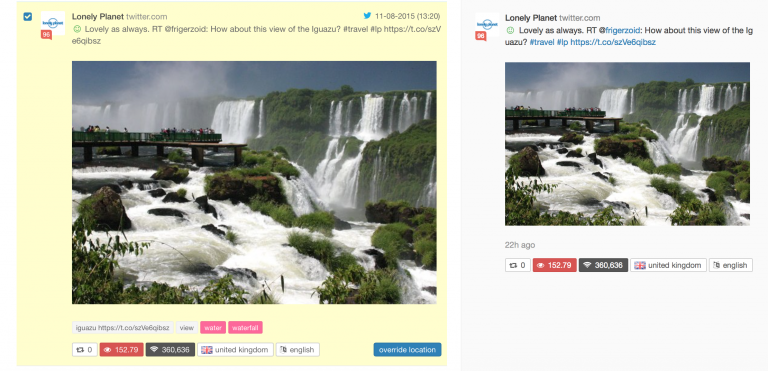Click the Lonely Planet avatar in left tweet

pos(53,23)
